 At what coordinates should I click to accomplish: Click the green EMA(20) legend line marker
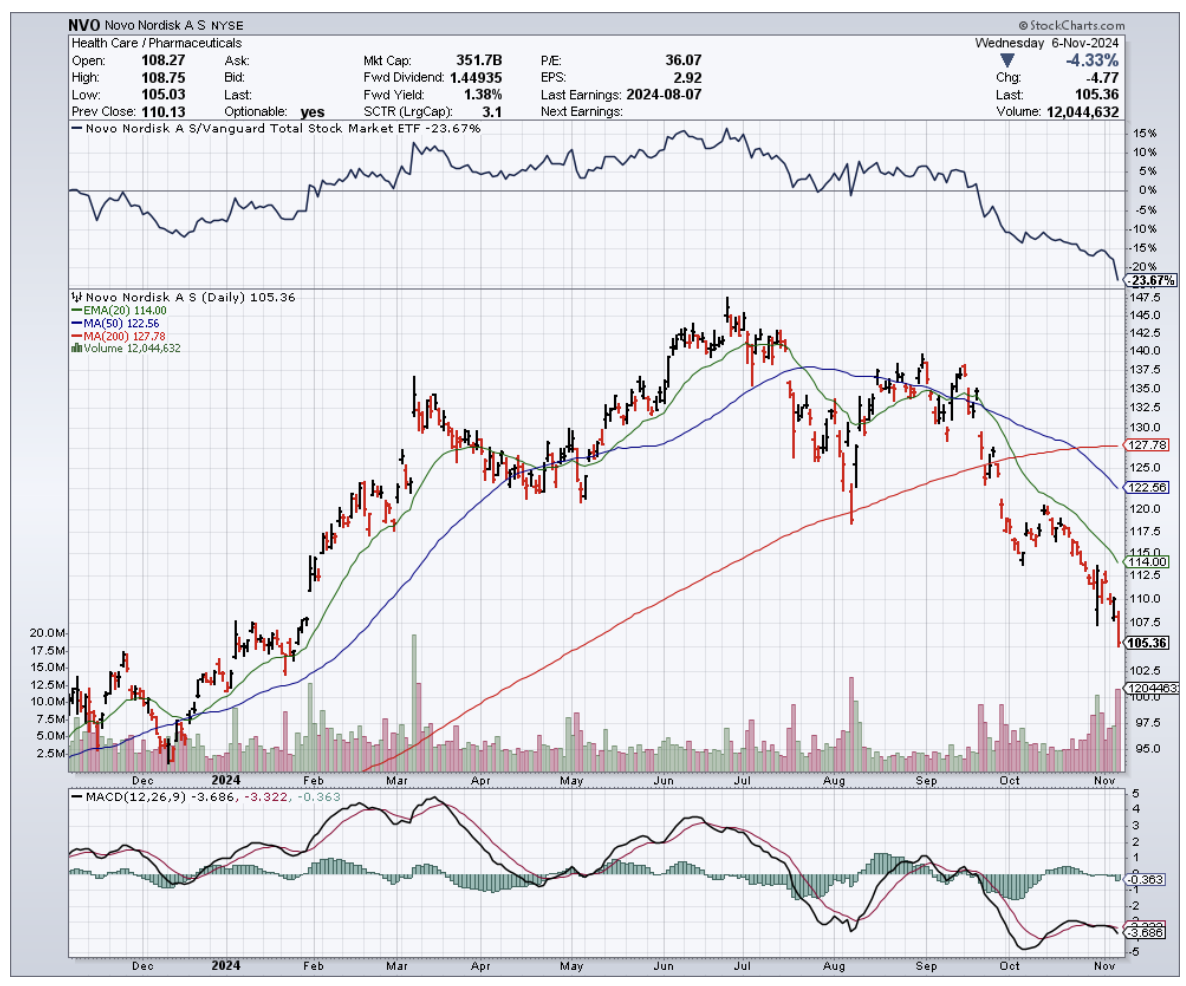point(75,311)
